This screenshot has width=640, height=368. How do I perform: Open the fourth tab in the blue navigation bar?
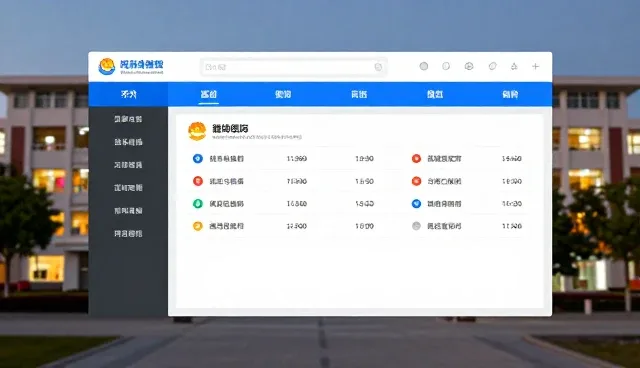pos(435,94)
